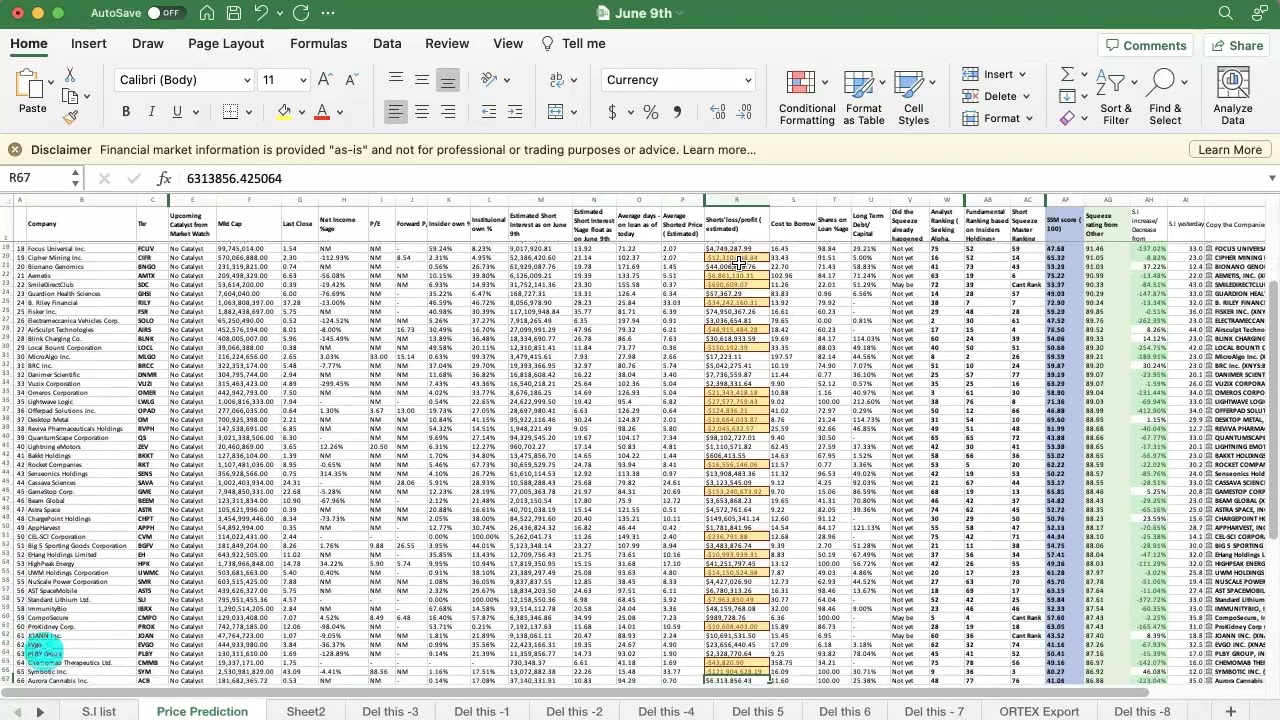Open Format as Table
The image size is (1280, 720).
tap(864, 98)
